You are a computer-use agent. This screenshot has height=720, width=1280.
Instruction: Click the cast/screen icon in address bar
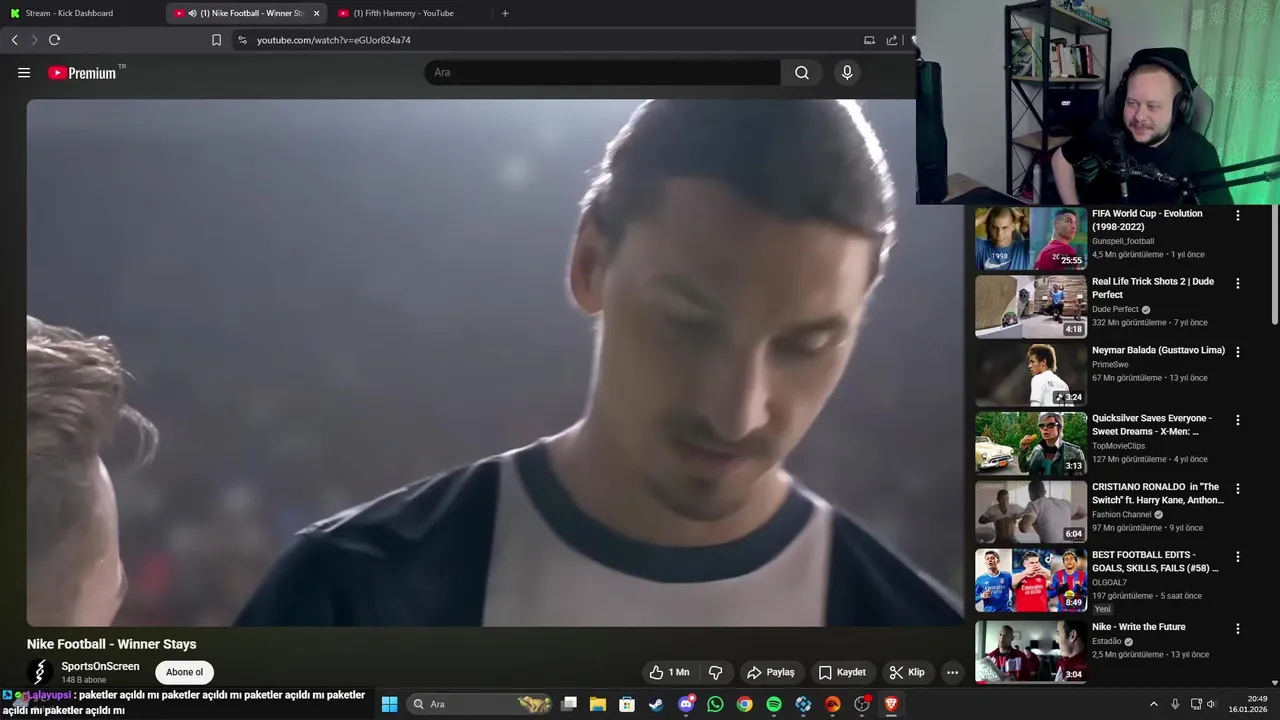[869, 40]
